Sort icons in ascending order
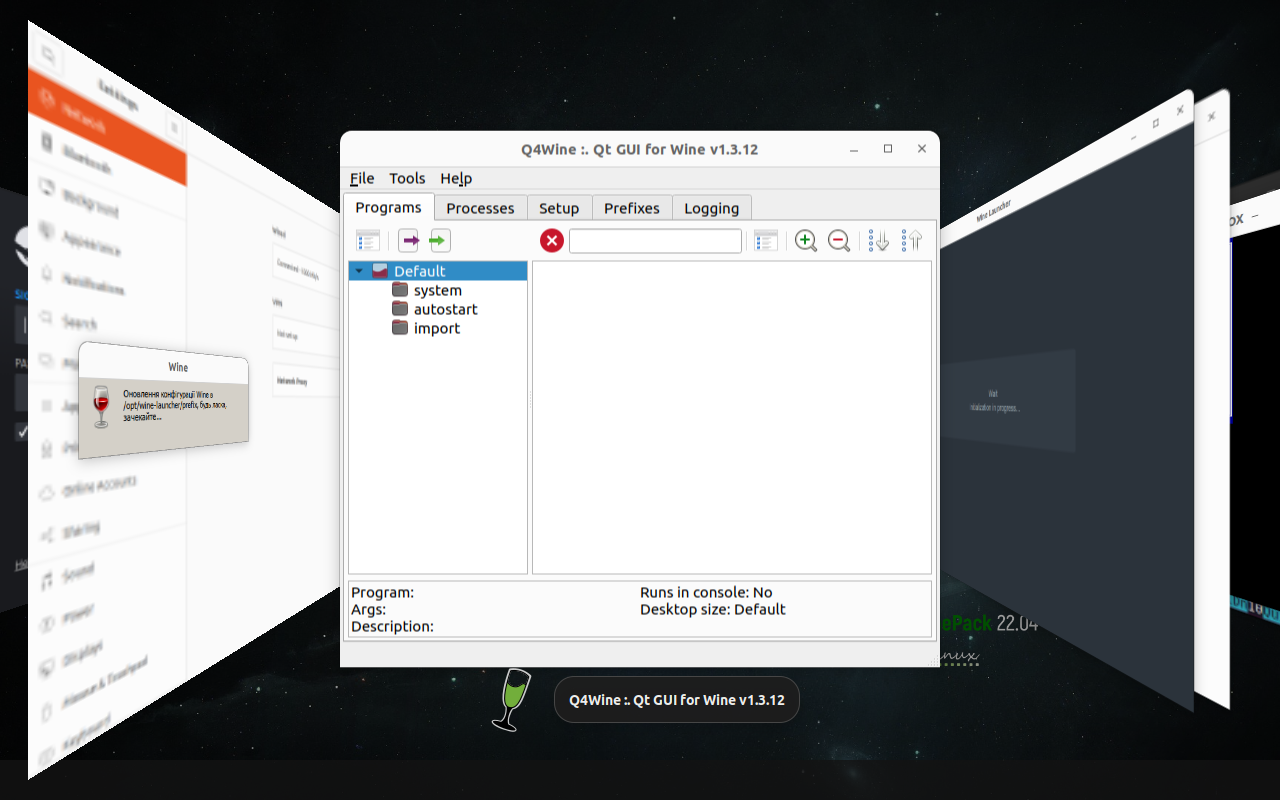 coord(911,240)
